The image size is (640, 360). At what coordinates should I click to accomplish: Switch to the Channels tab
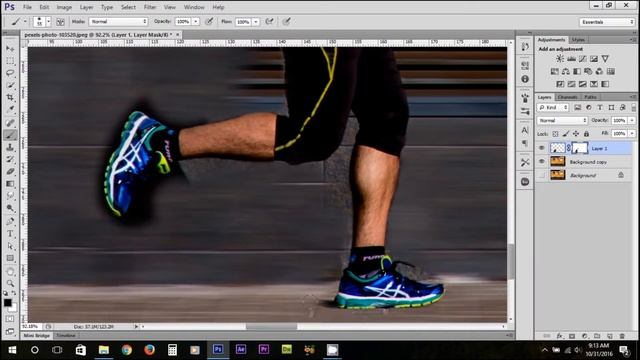[567, 97]
